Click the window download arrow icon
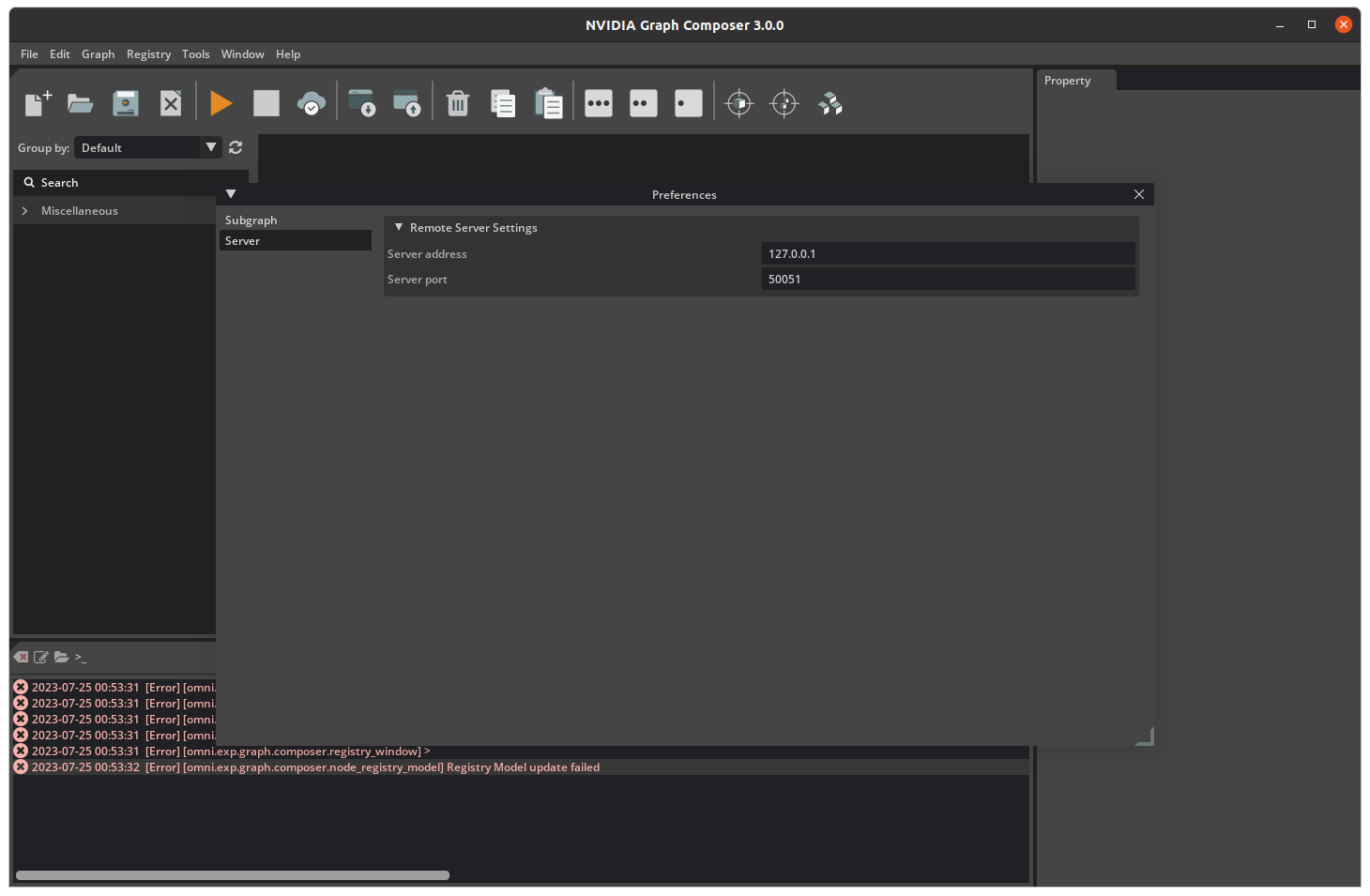Viewport: 1370px width, 896px height. click(x=362, y=103)
